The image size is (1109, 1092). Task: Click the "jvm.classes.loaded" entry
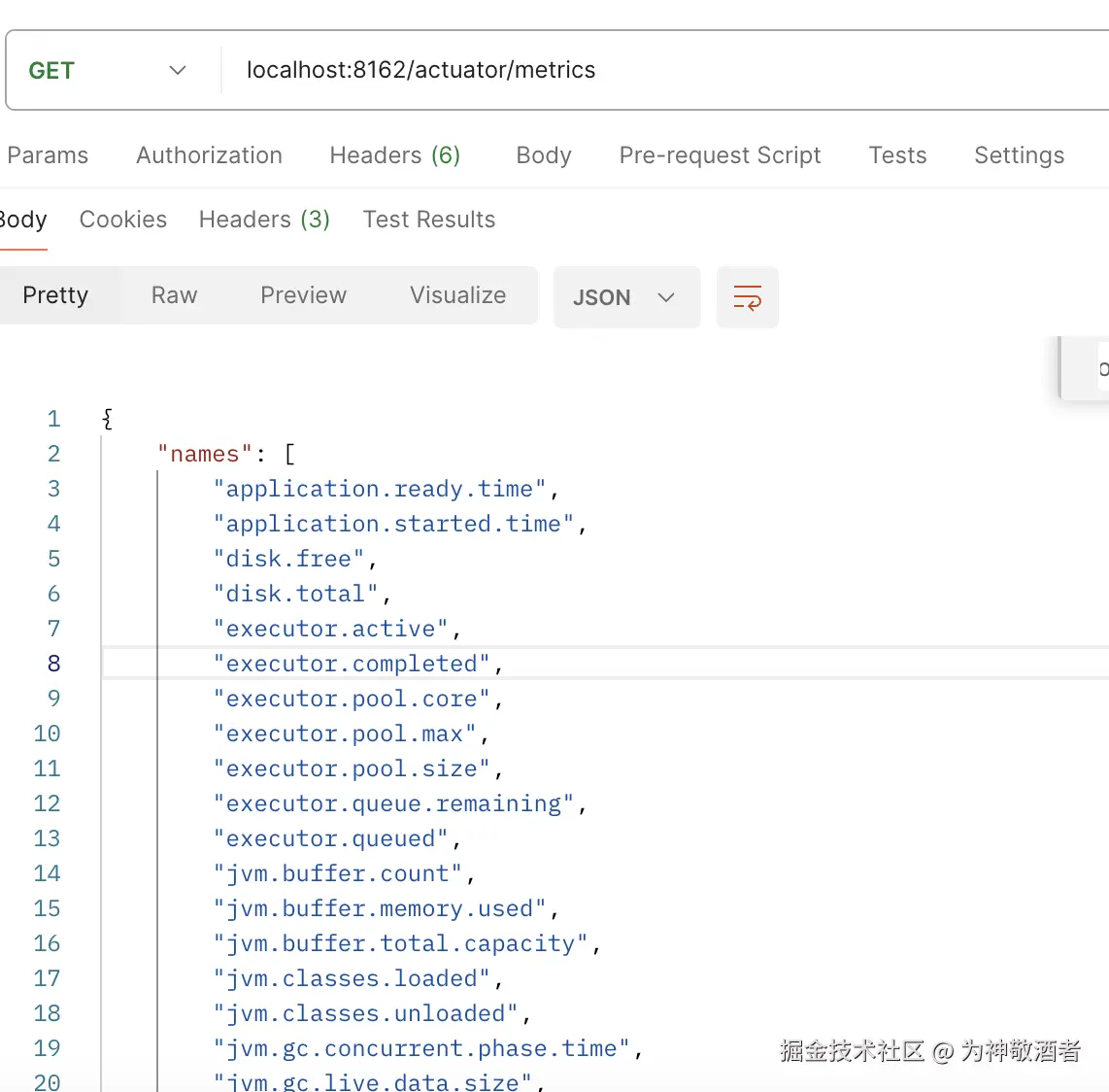(352, 978)
